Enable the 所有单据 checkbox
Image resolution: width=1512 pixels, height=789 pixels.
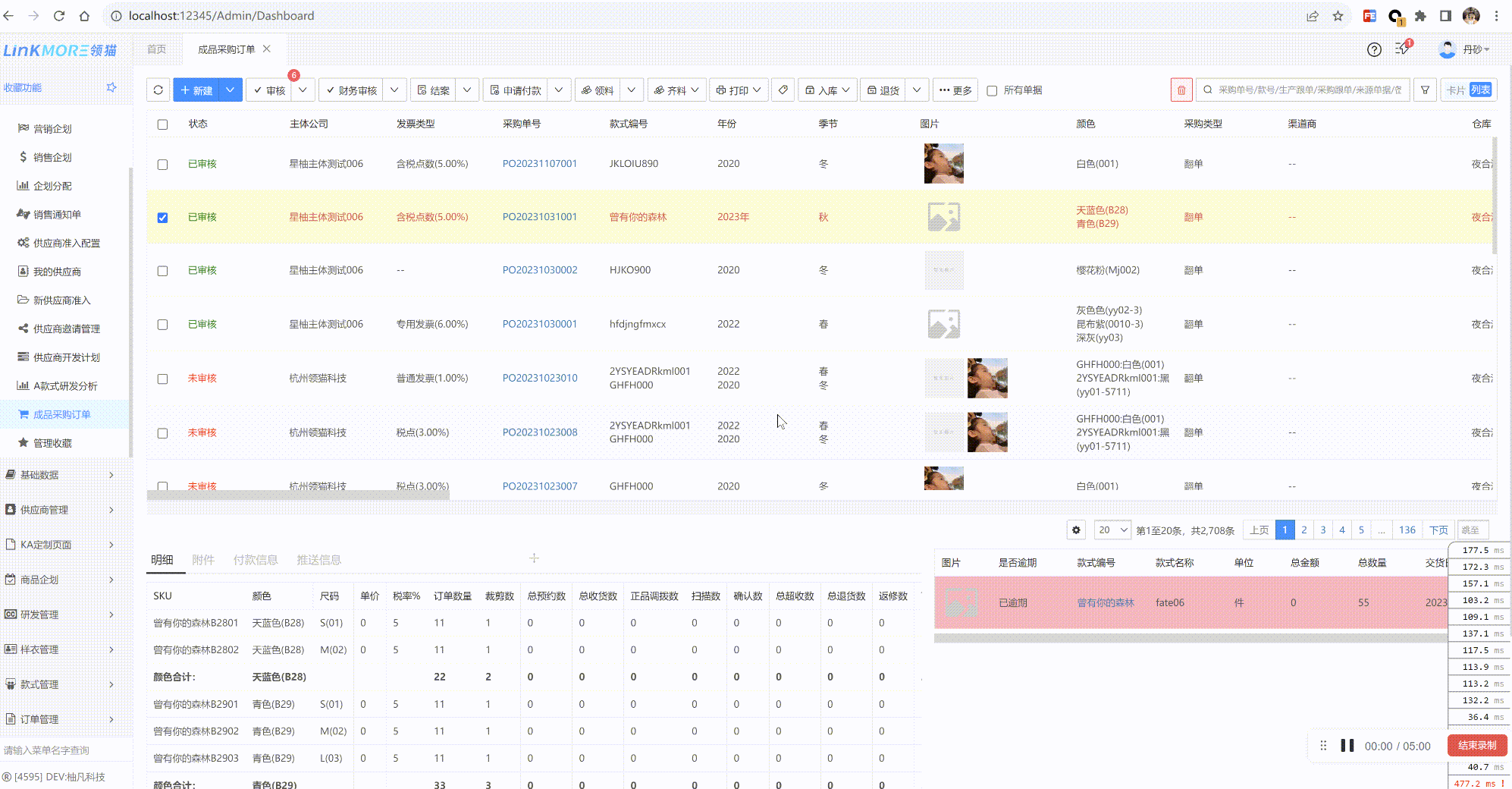(x=992, y=91)
